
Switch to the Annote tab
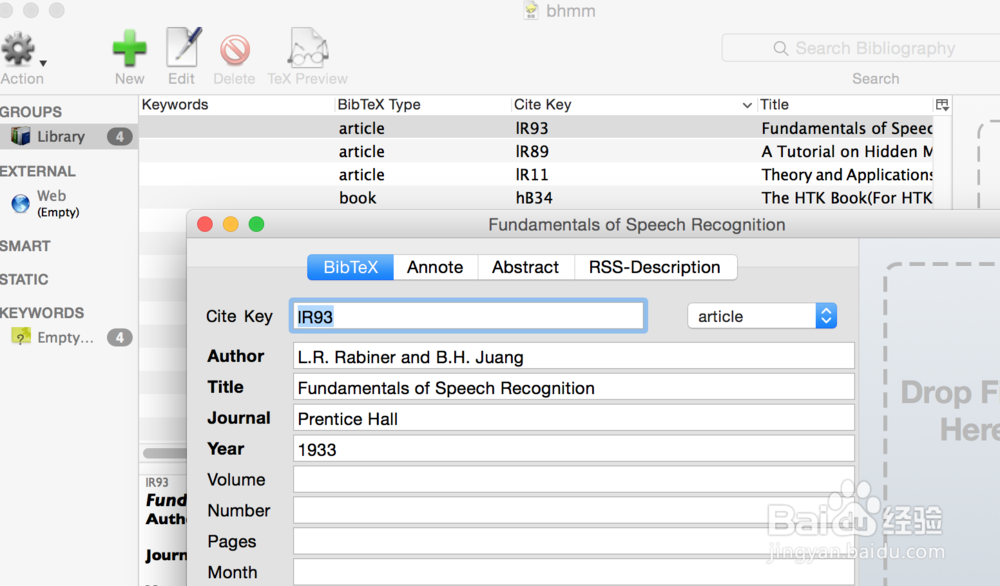point(435,267)
